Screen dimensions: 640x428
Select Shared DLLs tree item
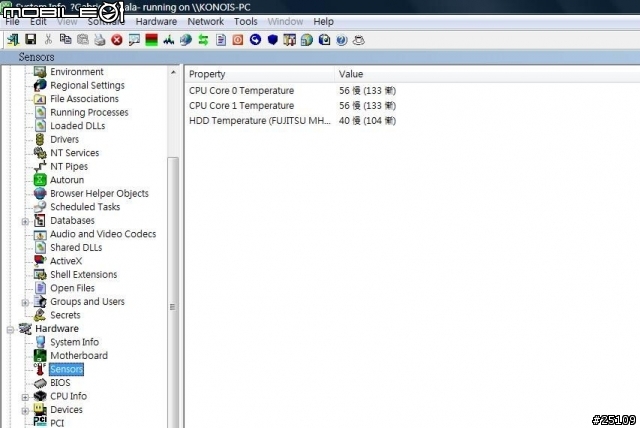76,247
